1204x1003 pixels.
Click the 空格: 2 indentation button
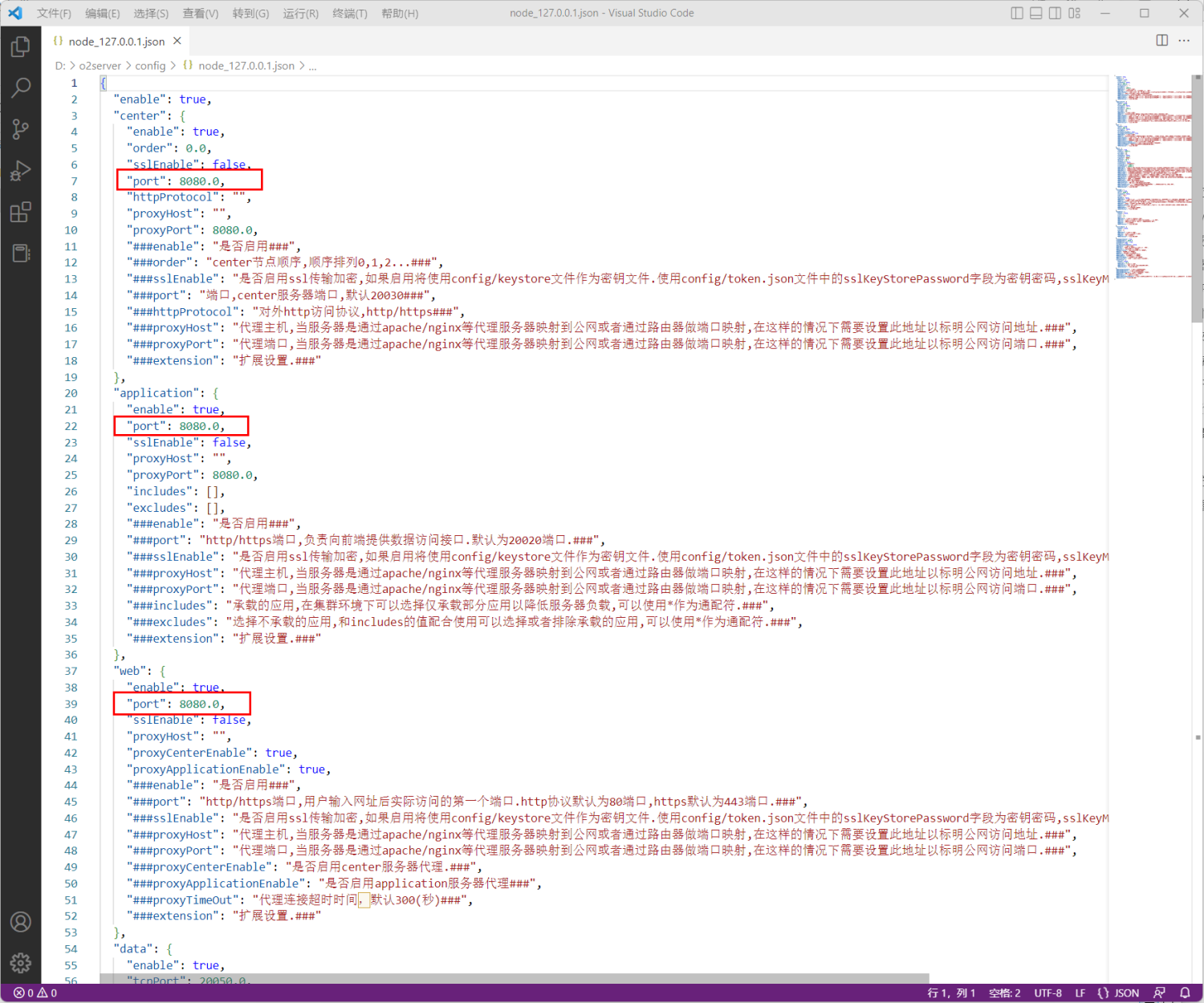[1004, 993]
